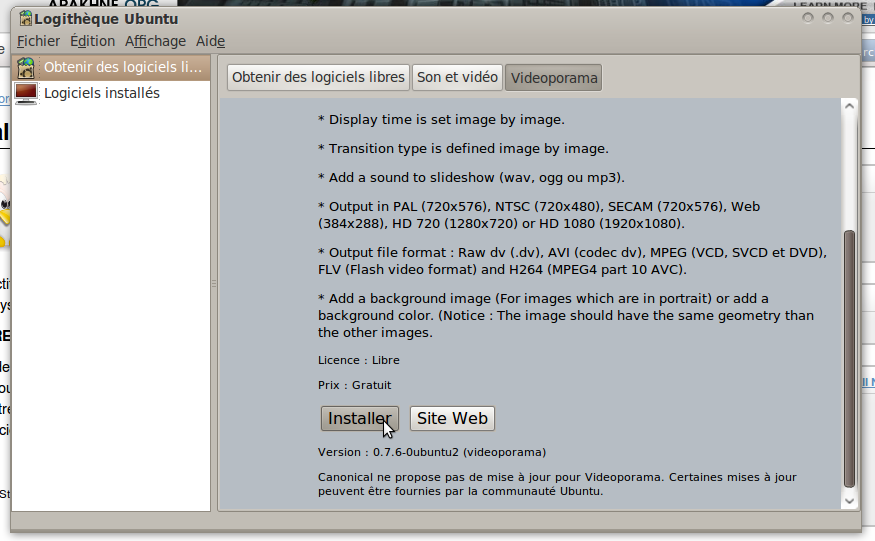Viewport: 875px width, 541px height.
Task: Select 'Logiciels installés' in sidebar
Action: click(x=111, y=93)
